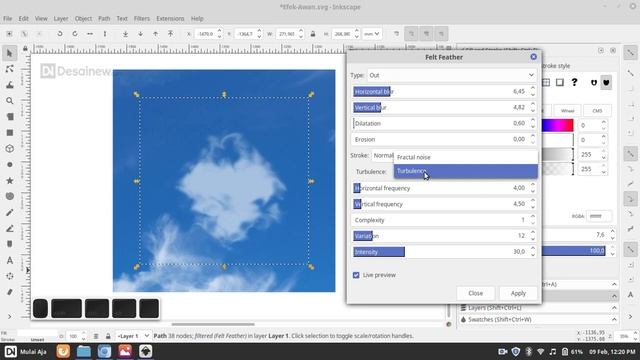Select the Spiral tool
640x360 pixels.
click(x=10, y=196)
